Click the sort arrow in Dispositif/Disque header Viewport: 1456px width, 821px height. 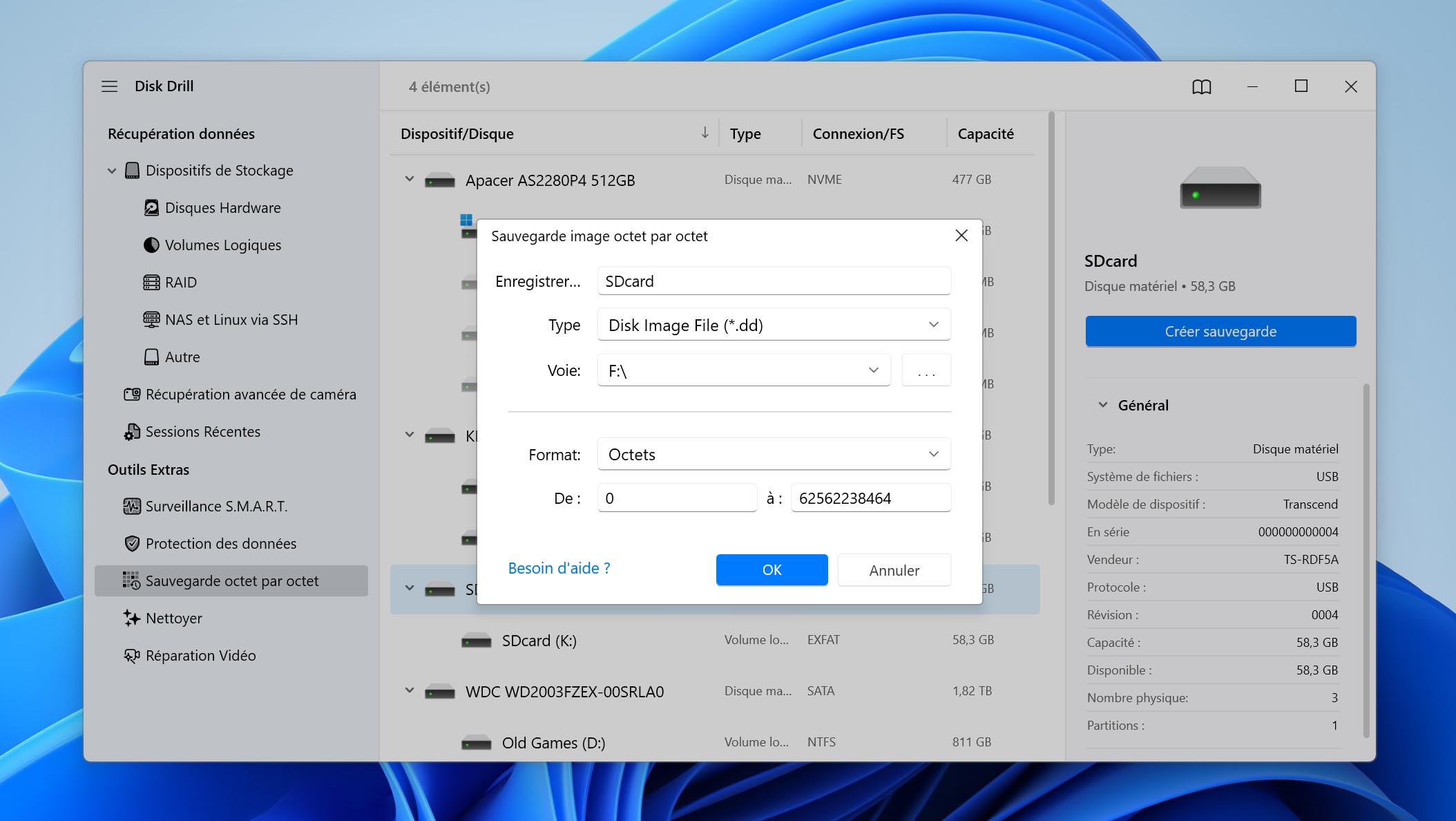705,133
